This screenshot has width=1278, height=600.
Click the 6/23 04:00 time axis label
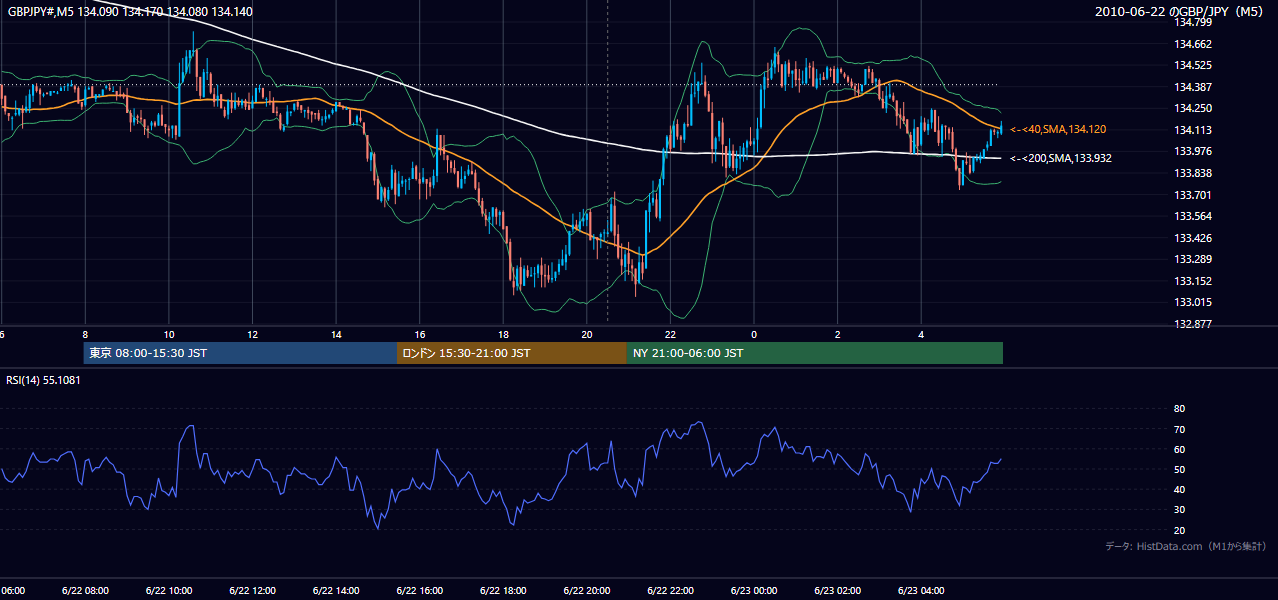(921, 591)
